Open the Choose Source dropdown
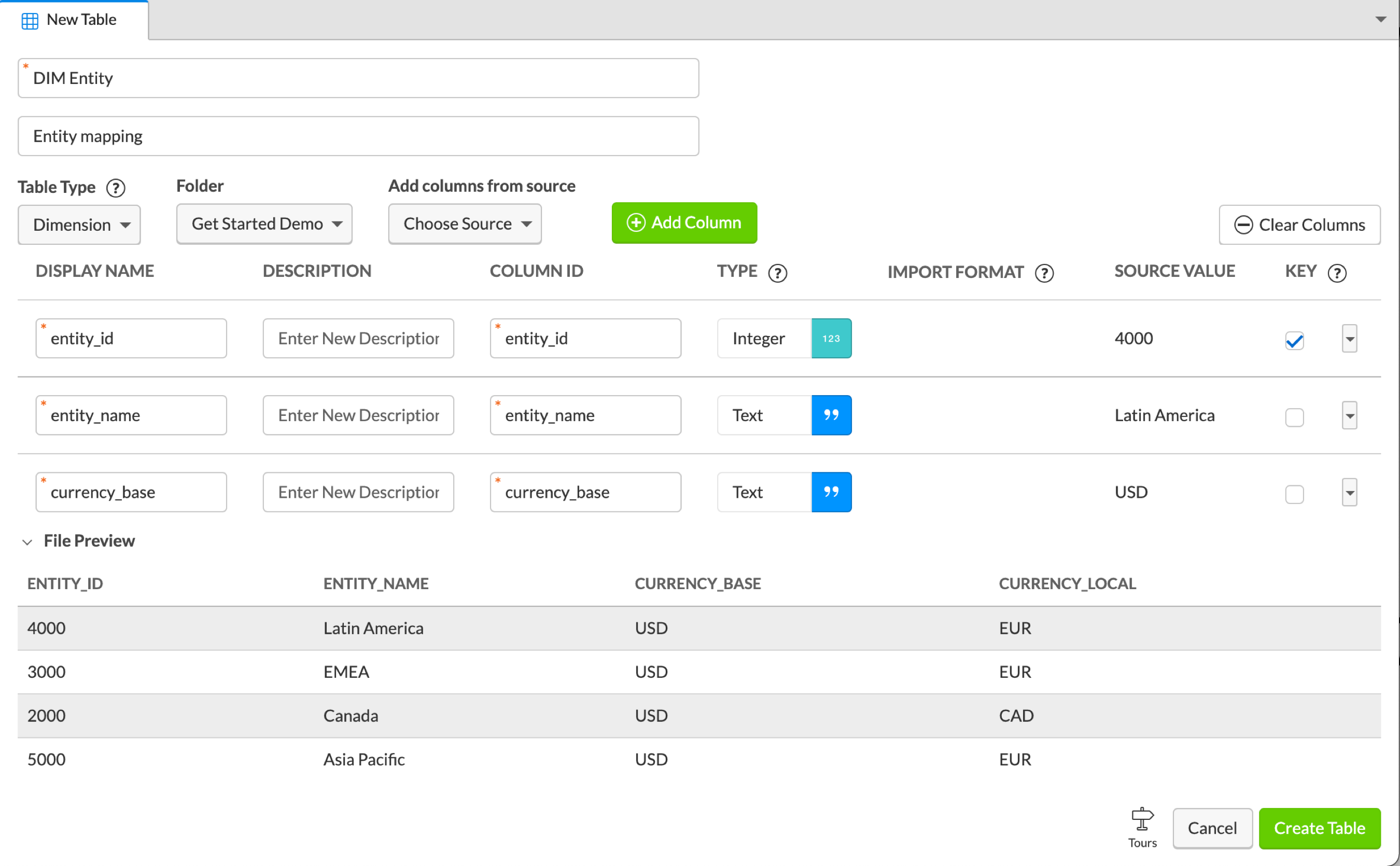The height and width of the screenshot is (866, 1400). tap(465, 224)
